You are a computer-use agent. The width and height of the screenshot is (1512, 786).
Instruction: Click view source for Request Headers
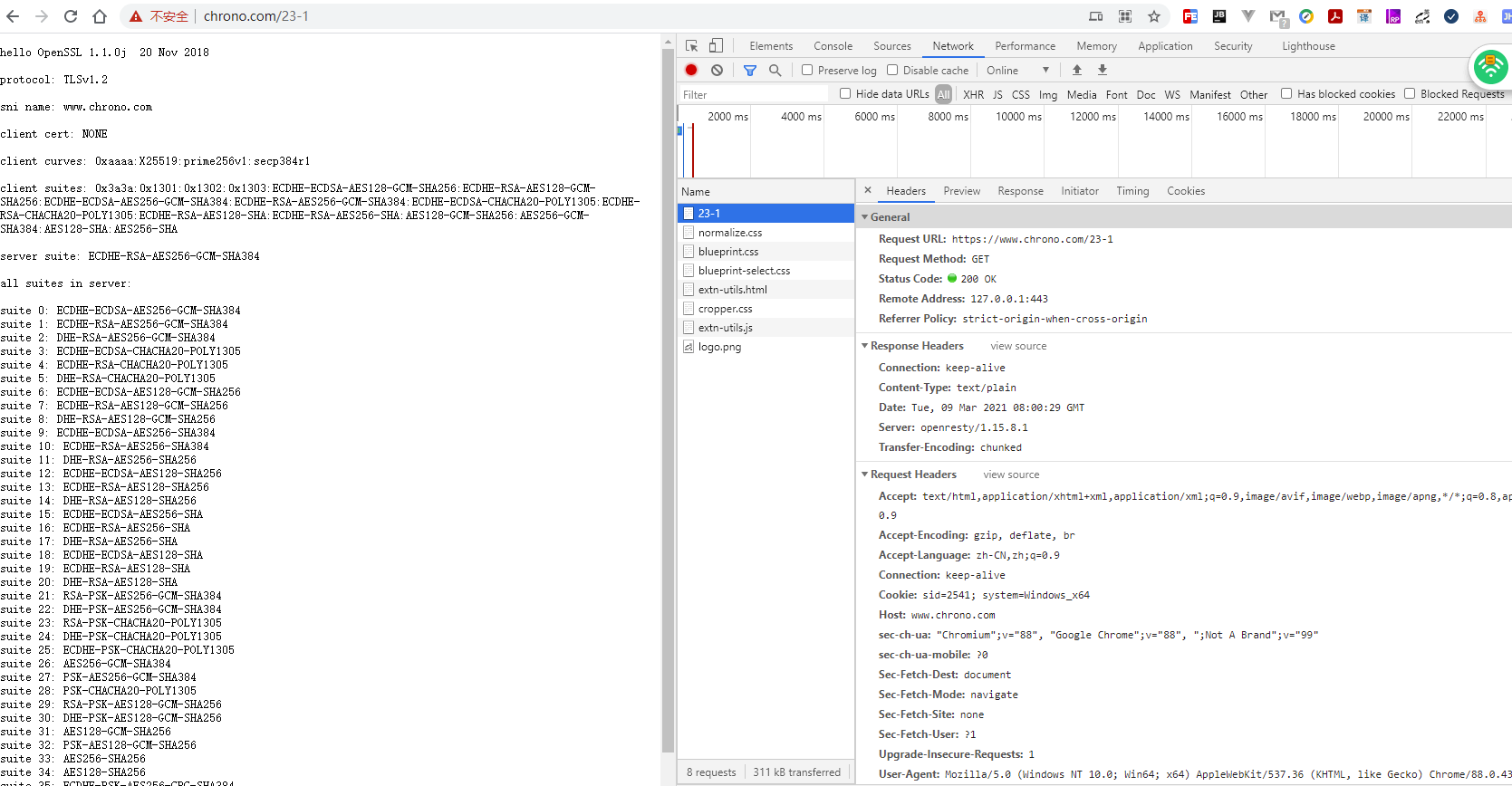[x=1011, y=474]
